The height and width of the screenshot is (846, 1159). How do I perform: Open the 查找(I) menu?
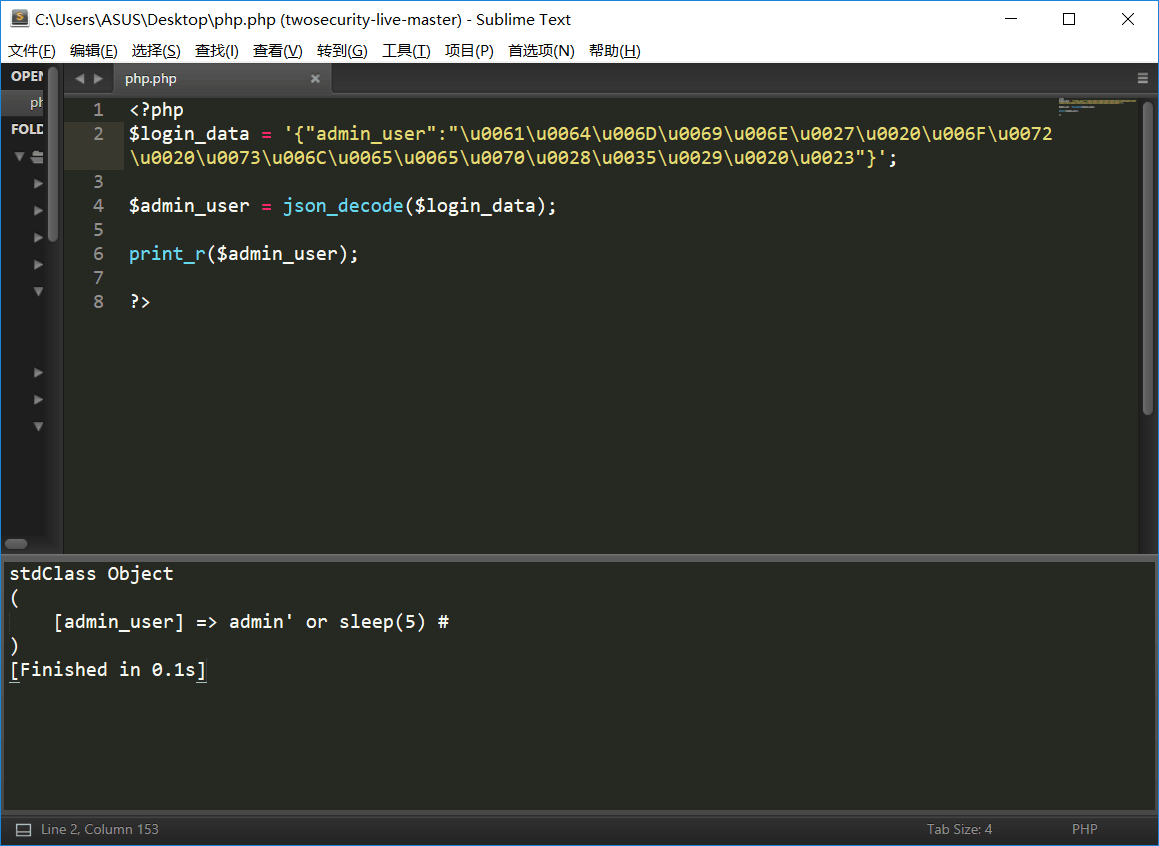point(217,51)
